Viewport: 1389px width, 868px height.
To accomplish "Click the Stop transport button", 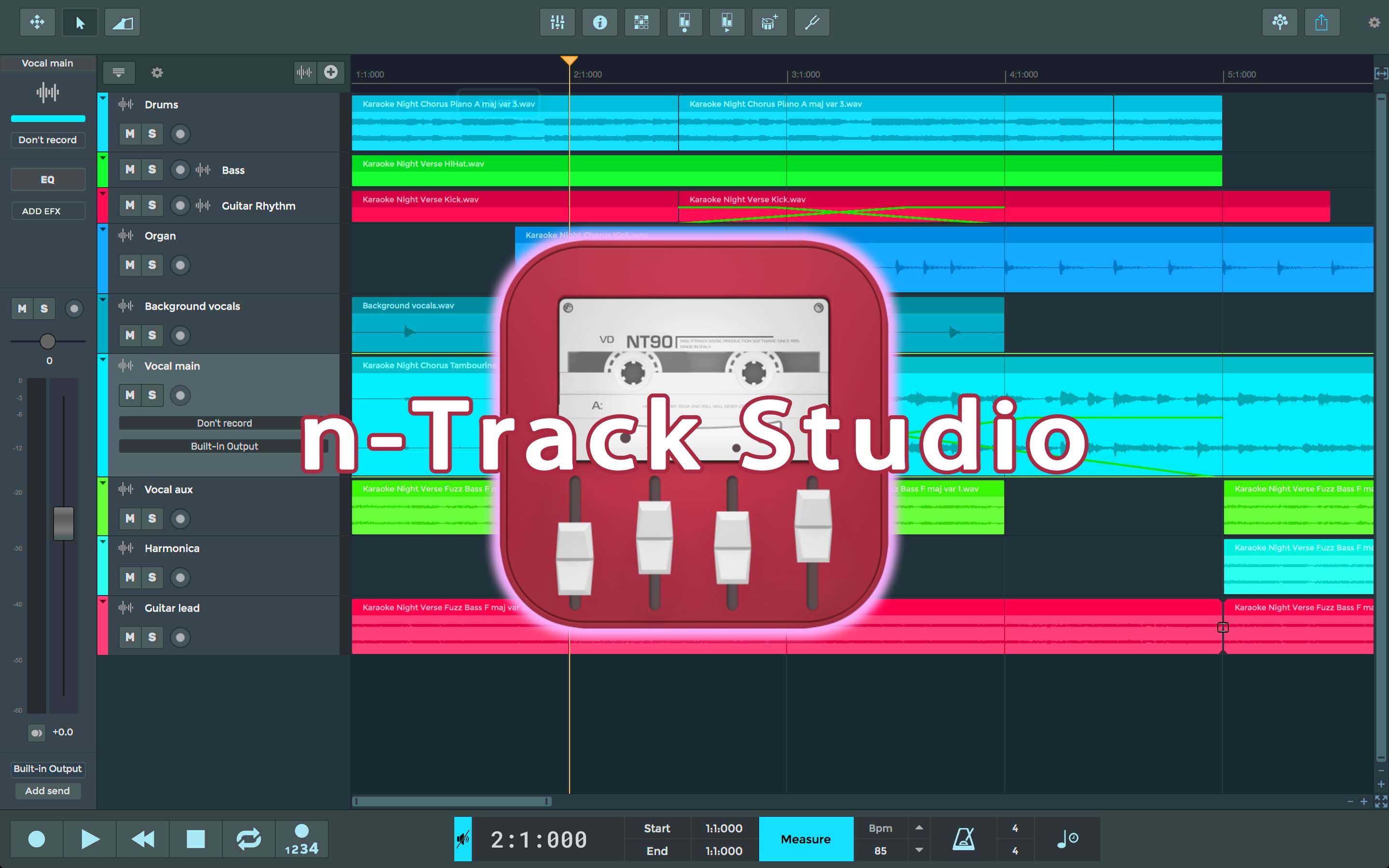I will [x=196, y=839].
